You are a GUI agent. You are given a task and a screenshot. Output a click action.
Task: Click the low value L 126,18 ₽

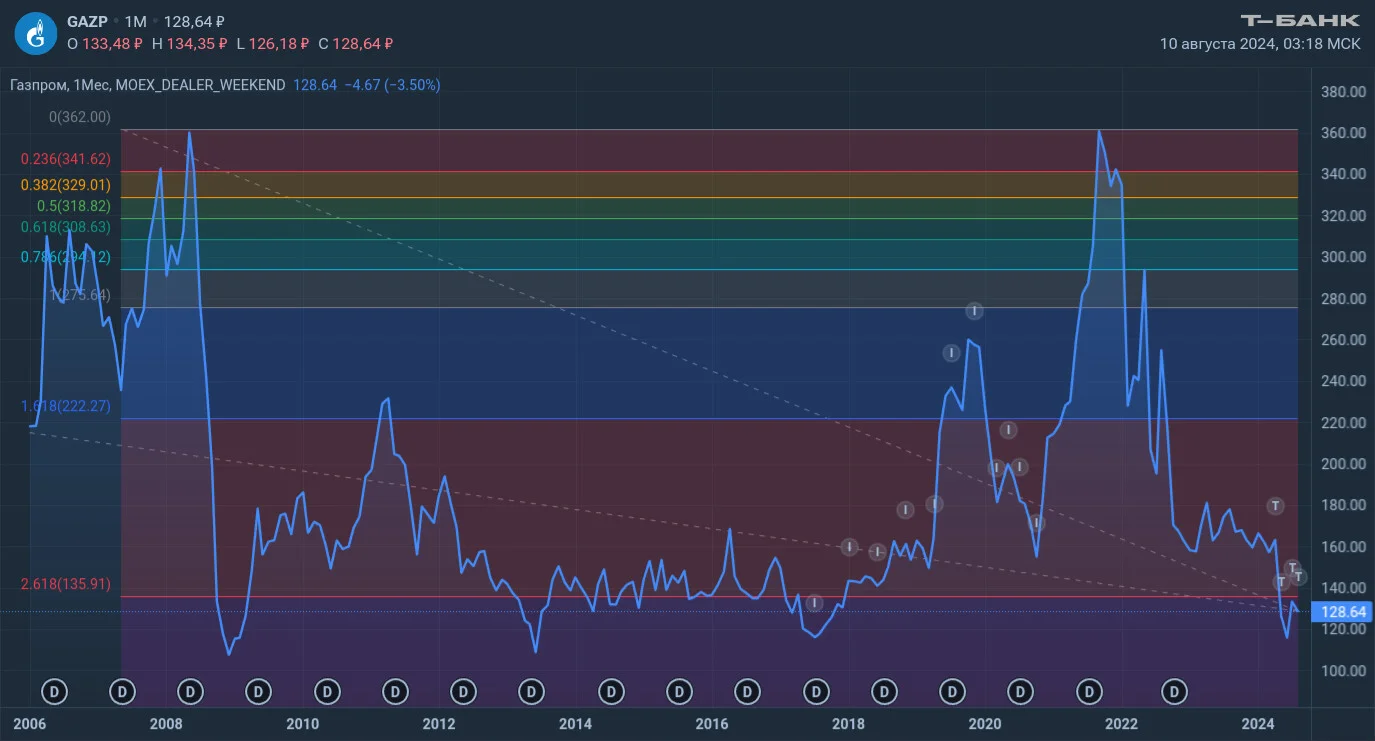pyautogui.click(x=272, y=43)
